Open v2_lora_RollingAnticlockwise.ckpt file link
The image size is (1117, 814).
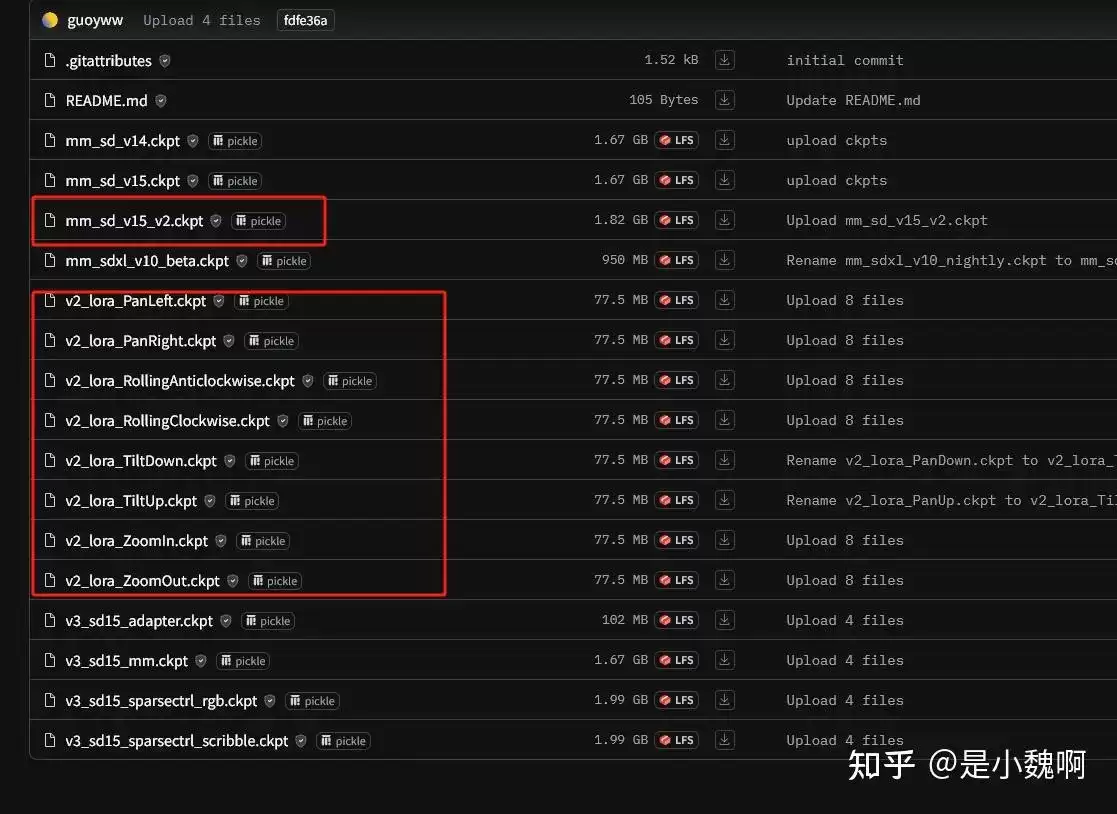pos(180,381)
